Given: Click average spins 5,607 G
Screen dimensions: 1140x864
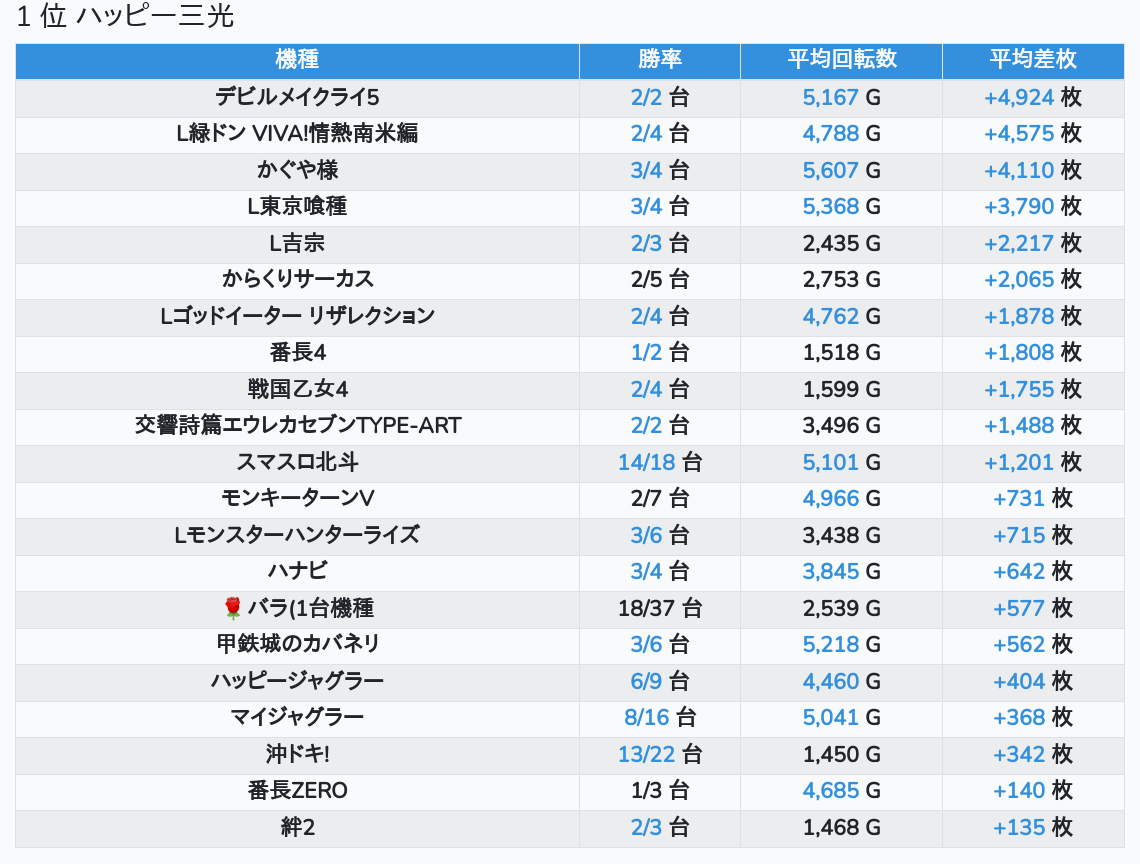Looking at the screenshot, I should [x=841, y=170].
